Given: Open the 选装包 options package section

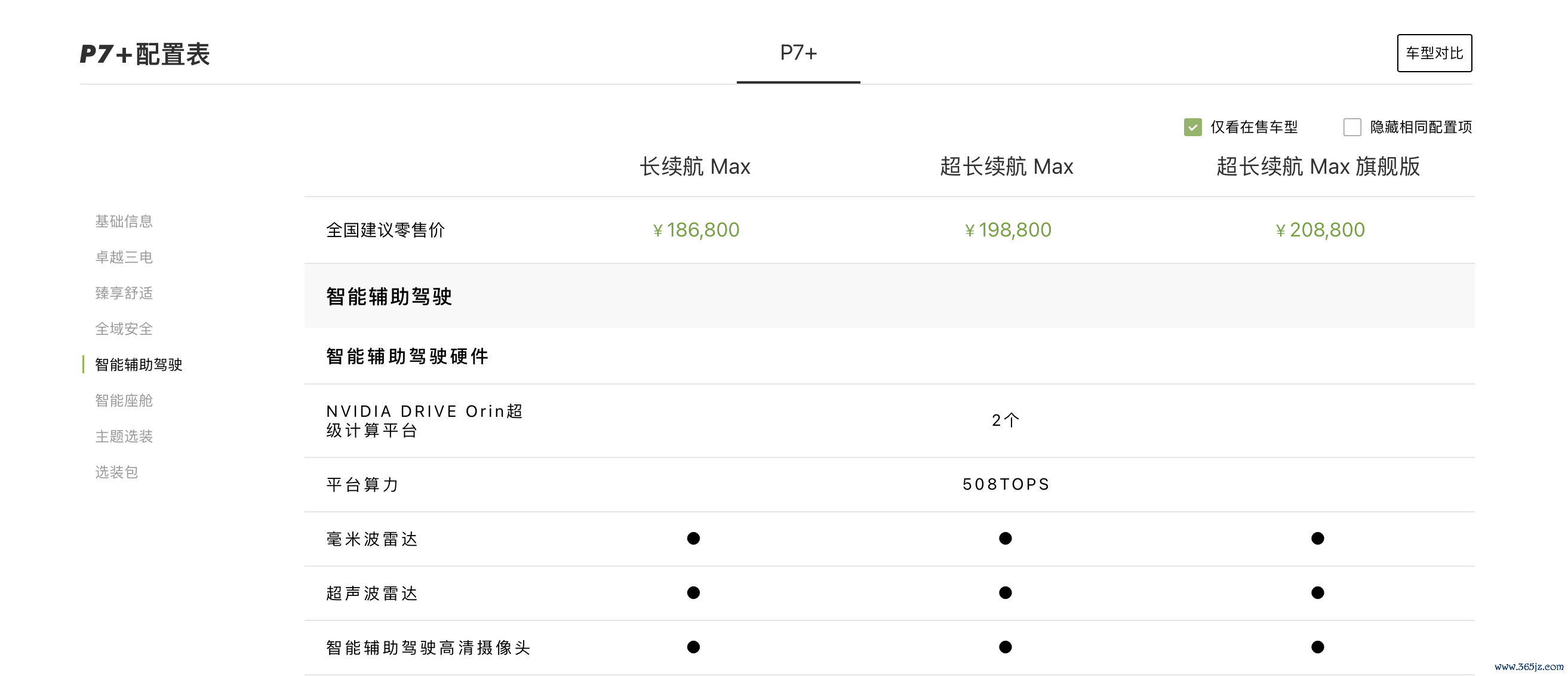Looking at the screenshot, I should (116, 472).
